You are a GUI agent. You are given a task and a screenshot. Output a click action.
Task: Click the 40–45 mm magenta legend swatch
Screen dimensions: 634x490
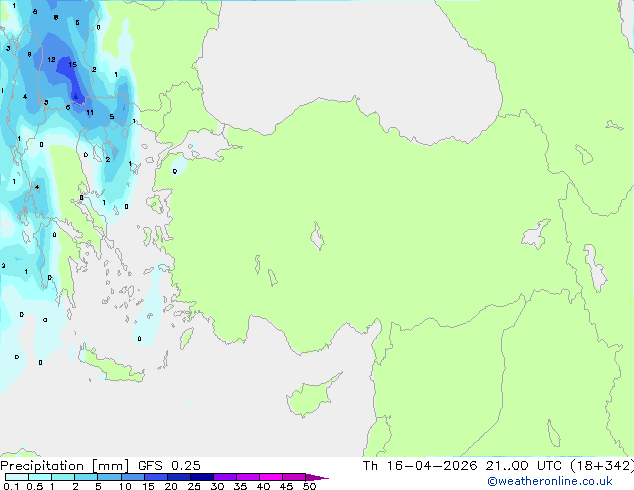click(x=271, y=477)
